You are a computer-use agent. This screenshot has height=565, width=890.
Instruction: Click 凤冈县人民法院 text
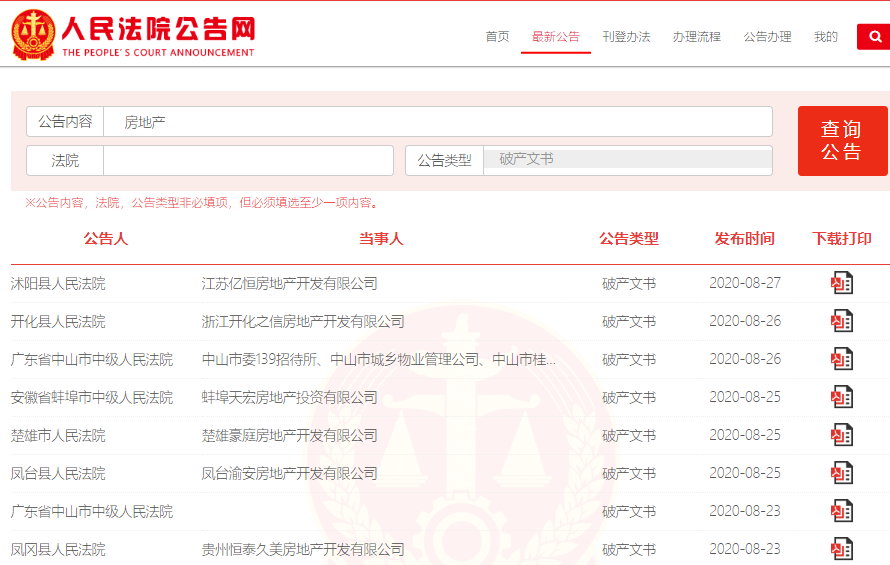click(x=58, y=550)
